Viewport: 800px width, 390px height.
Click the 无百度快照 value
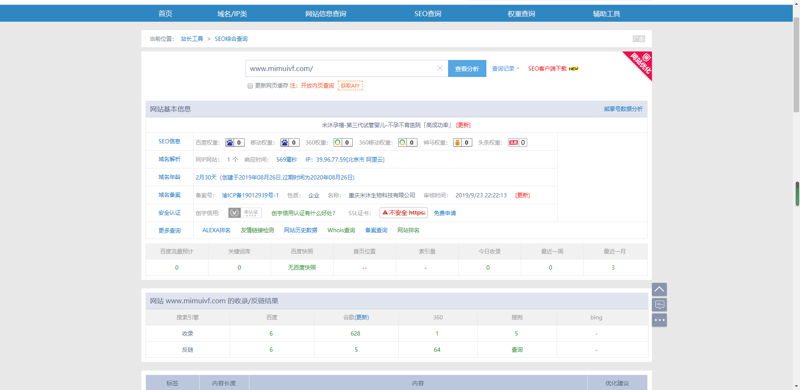(x=302, y=267)
